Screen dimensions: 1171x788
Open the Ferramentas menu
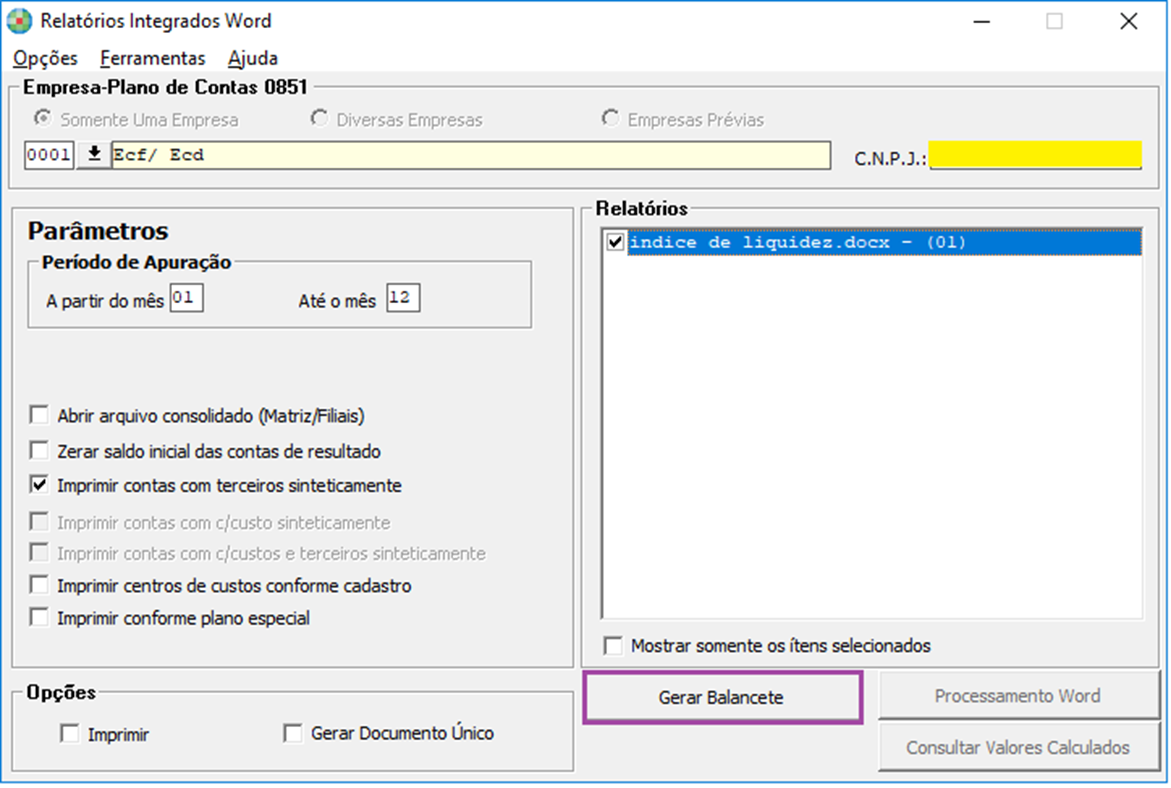[x=152, y=58]
